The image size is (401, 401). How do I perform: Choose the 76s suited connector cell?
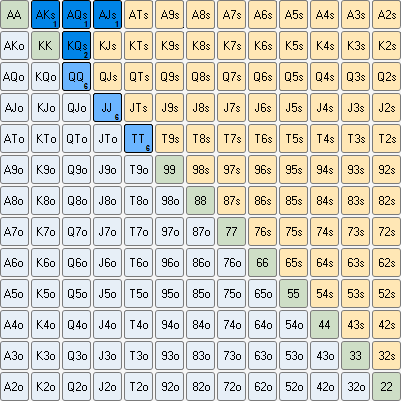262,232
